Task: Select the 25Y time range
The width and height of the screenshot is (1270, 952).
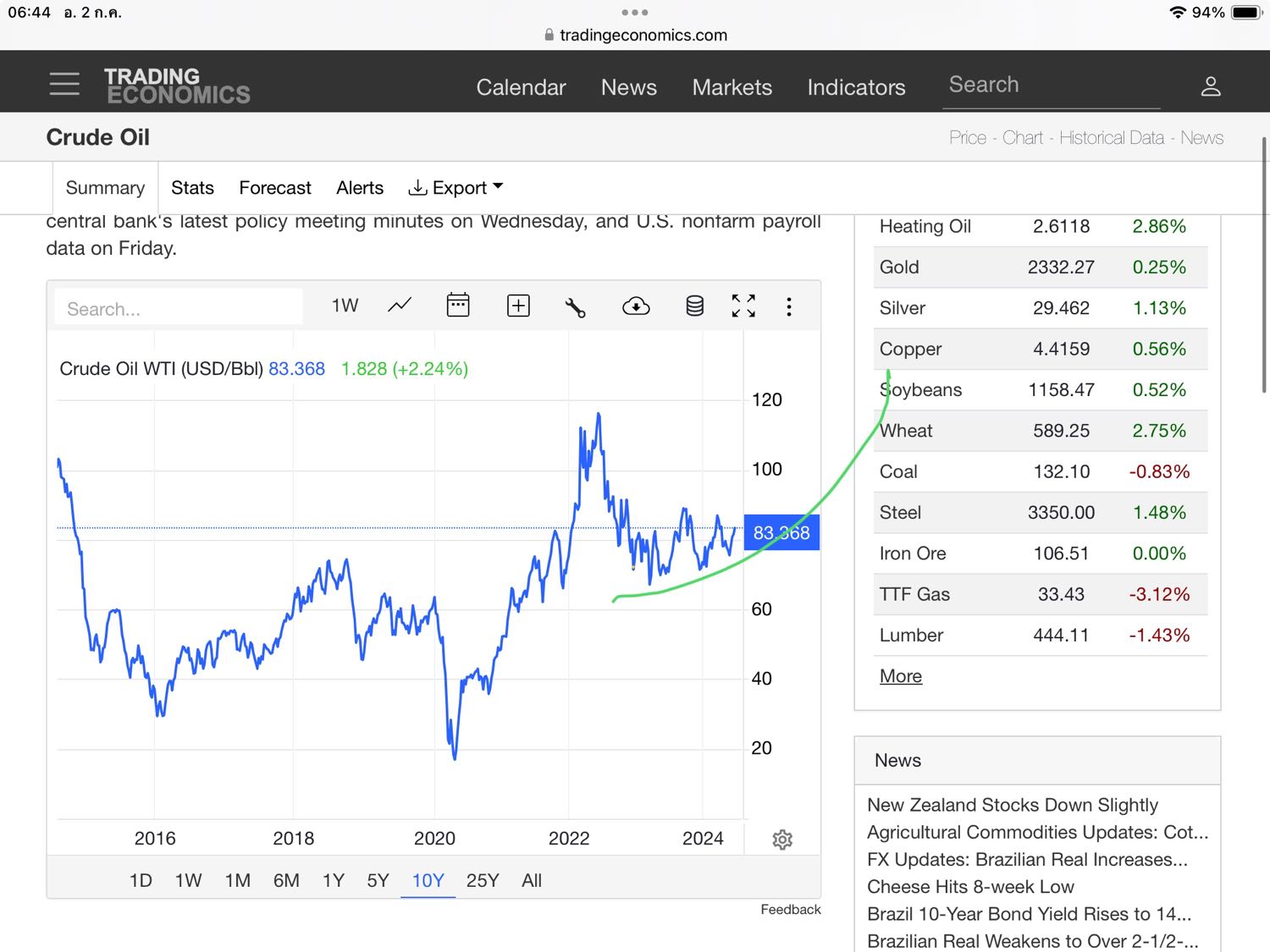Action: tap(483, 881)
